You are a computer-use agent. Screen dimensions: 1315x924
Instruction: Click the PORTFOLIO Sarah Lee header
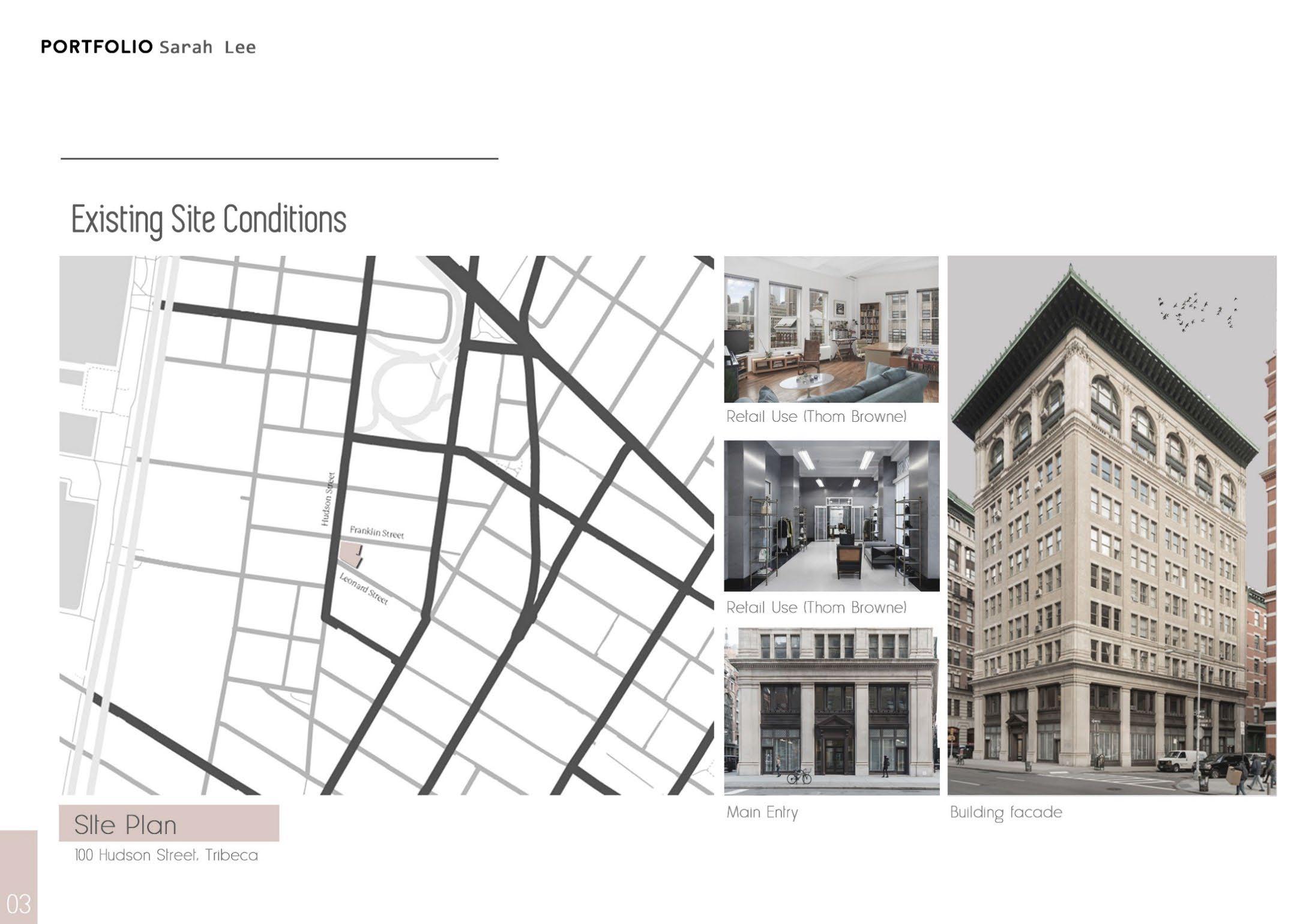coord(148,47)
